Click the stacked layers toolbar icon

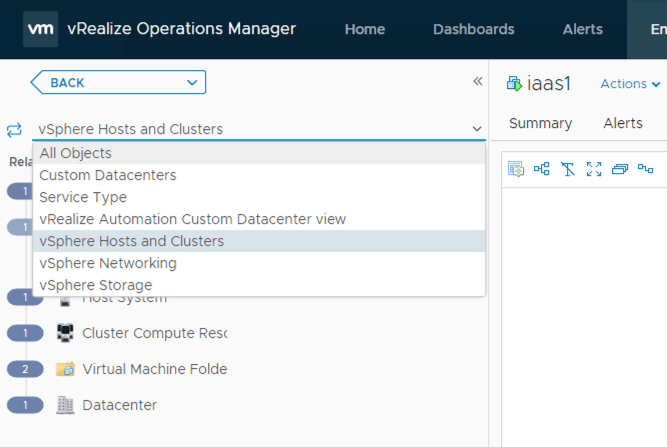pyautogui.click(x=620, y=169)
